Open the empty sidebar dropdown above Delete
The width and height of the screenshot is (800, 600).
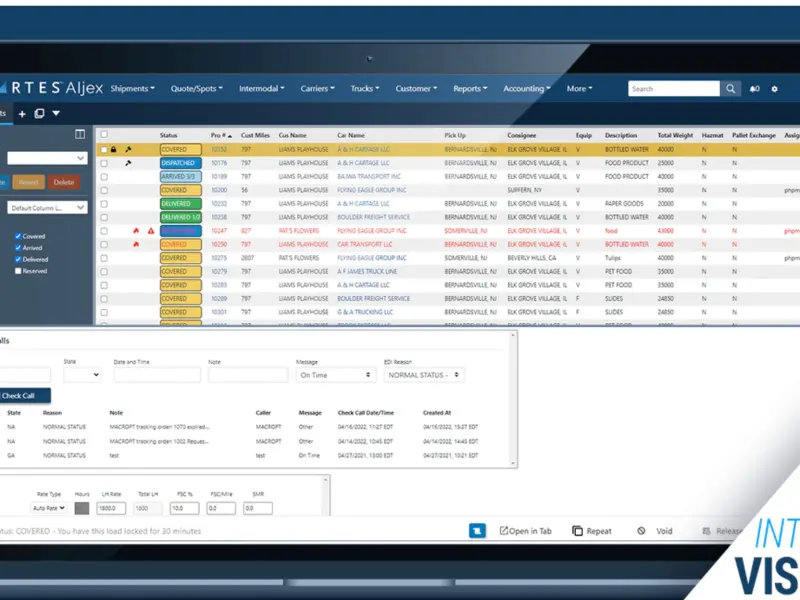[47, 158]
